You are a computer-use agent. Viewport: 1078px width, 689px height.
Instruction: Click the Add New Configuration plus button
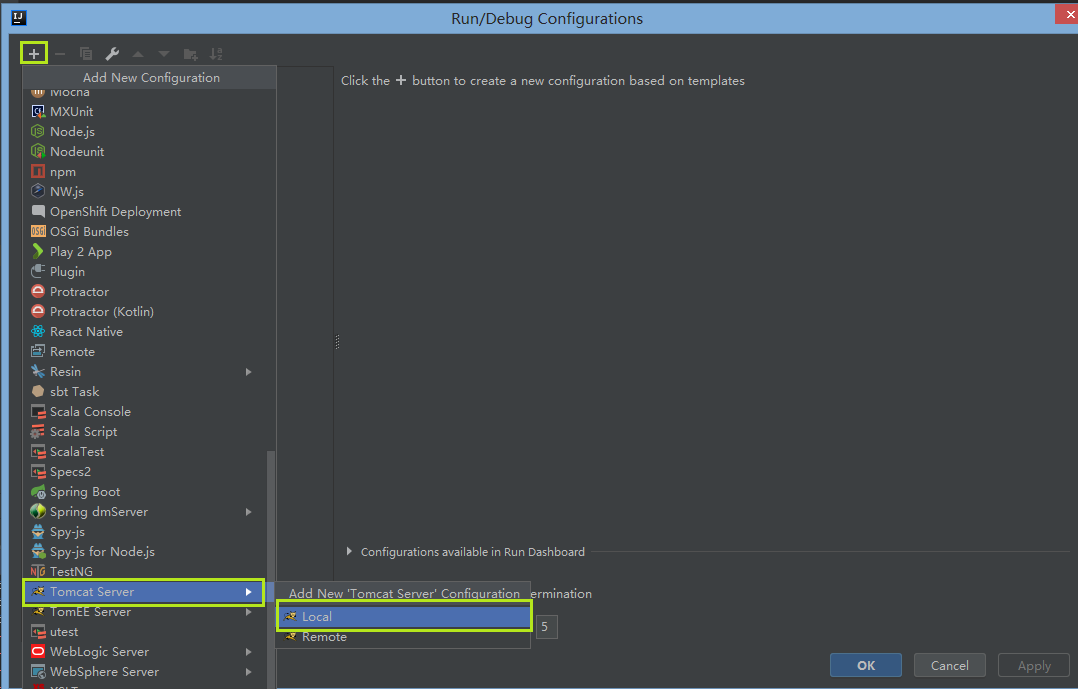pos(34,54)
